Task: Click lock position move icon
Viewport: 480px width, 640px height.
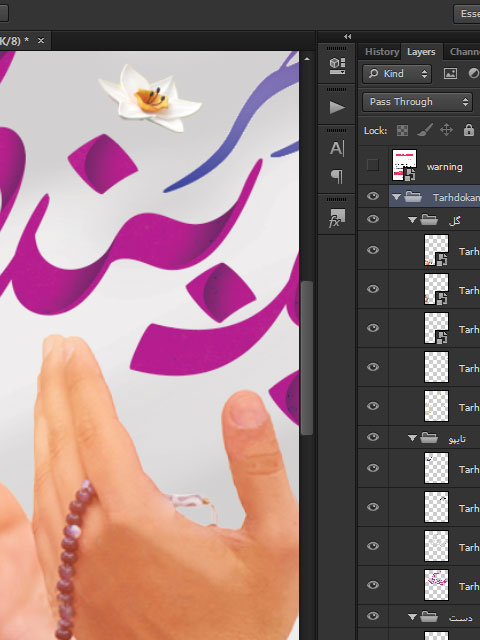Action: pos(446,130)
